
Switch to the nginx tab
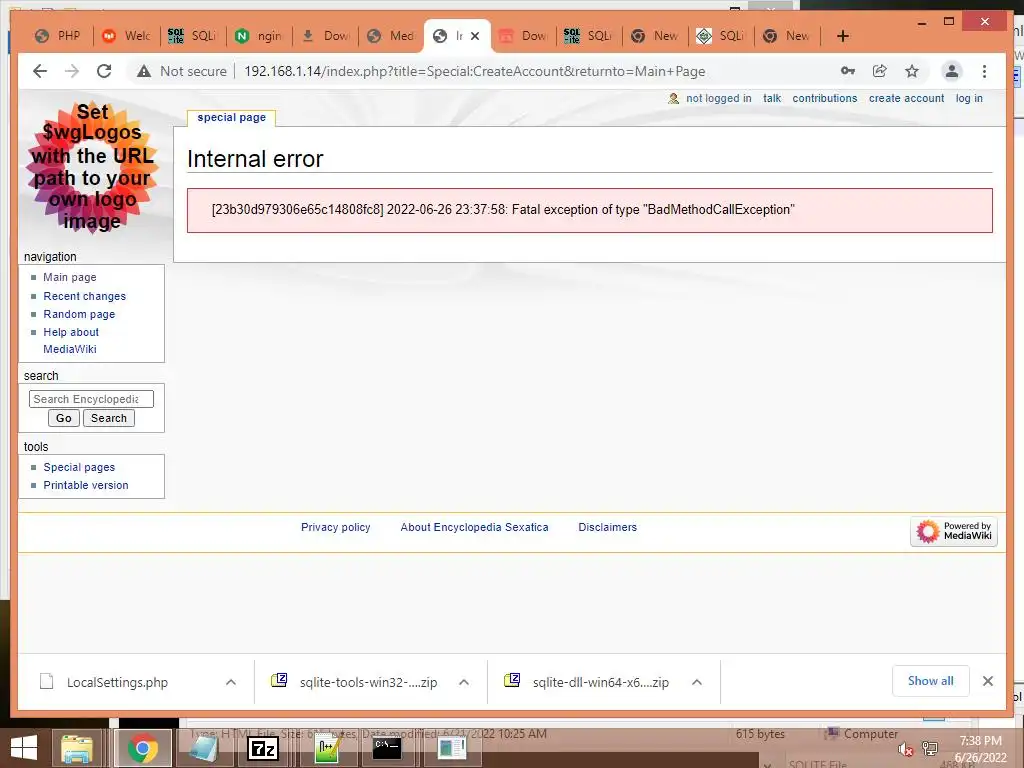point(259,36)
